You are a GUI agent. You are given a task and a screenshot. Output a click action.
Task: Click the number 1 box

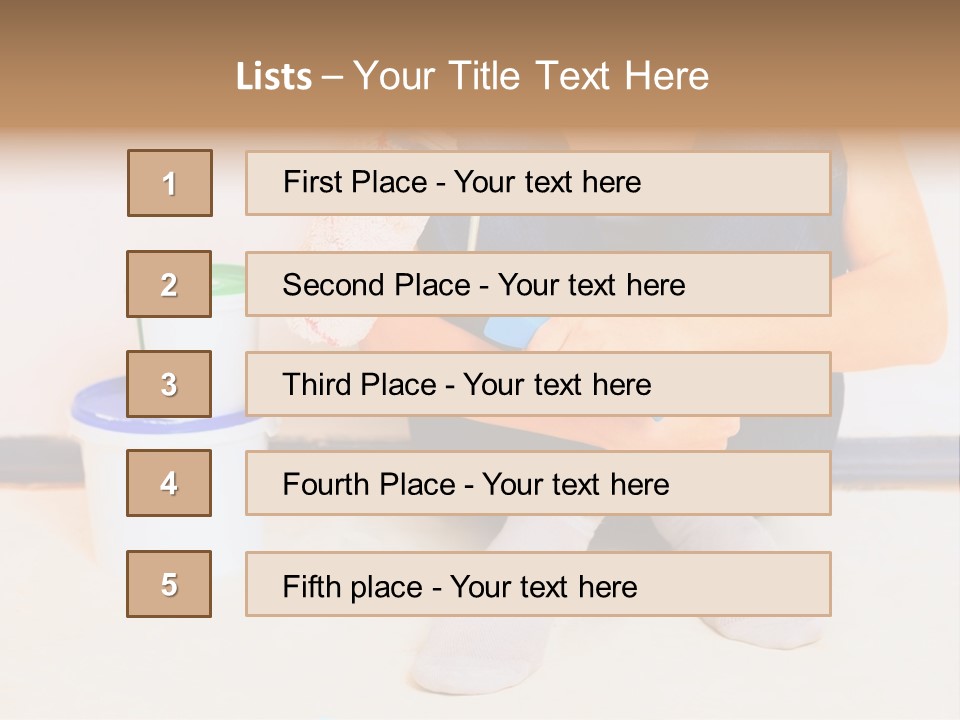click(170, 183)
